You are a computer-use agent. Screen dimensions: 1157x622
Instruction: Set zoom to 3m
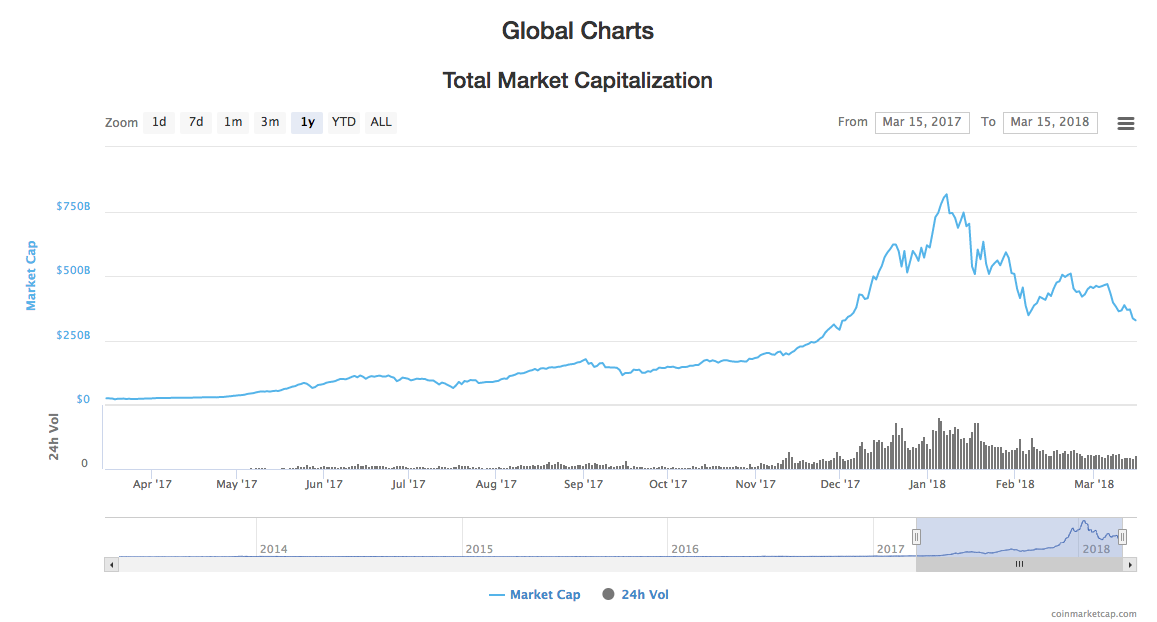[270, 122]
